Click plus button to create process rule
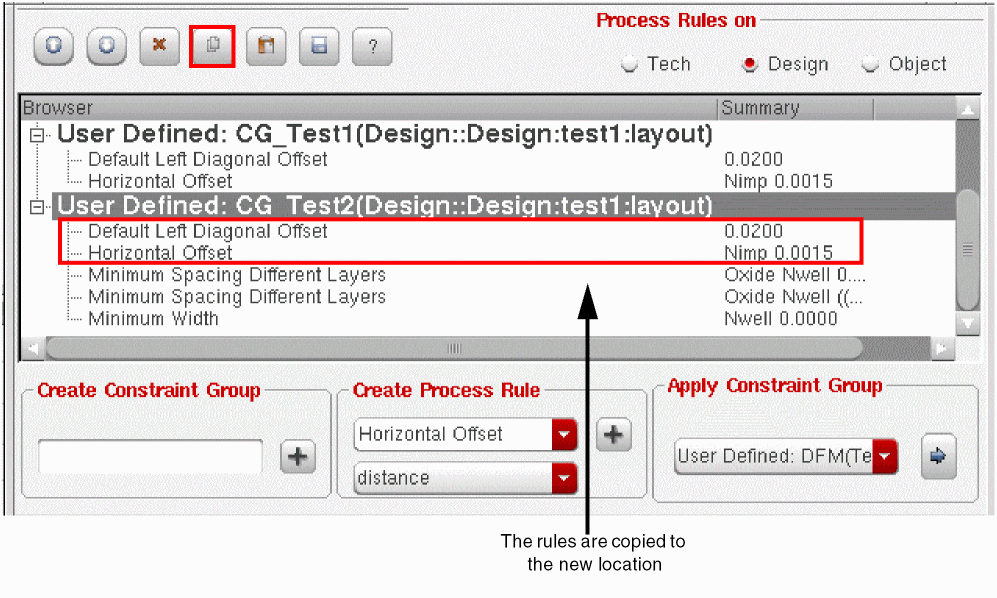 click(614, 435)
